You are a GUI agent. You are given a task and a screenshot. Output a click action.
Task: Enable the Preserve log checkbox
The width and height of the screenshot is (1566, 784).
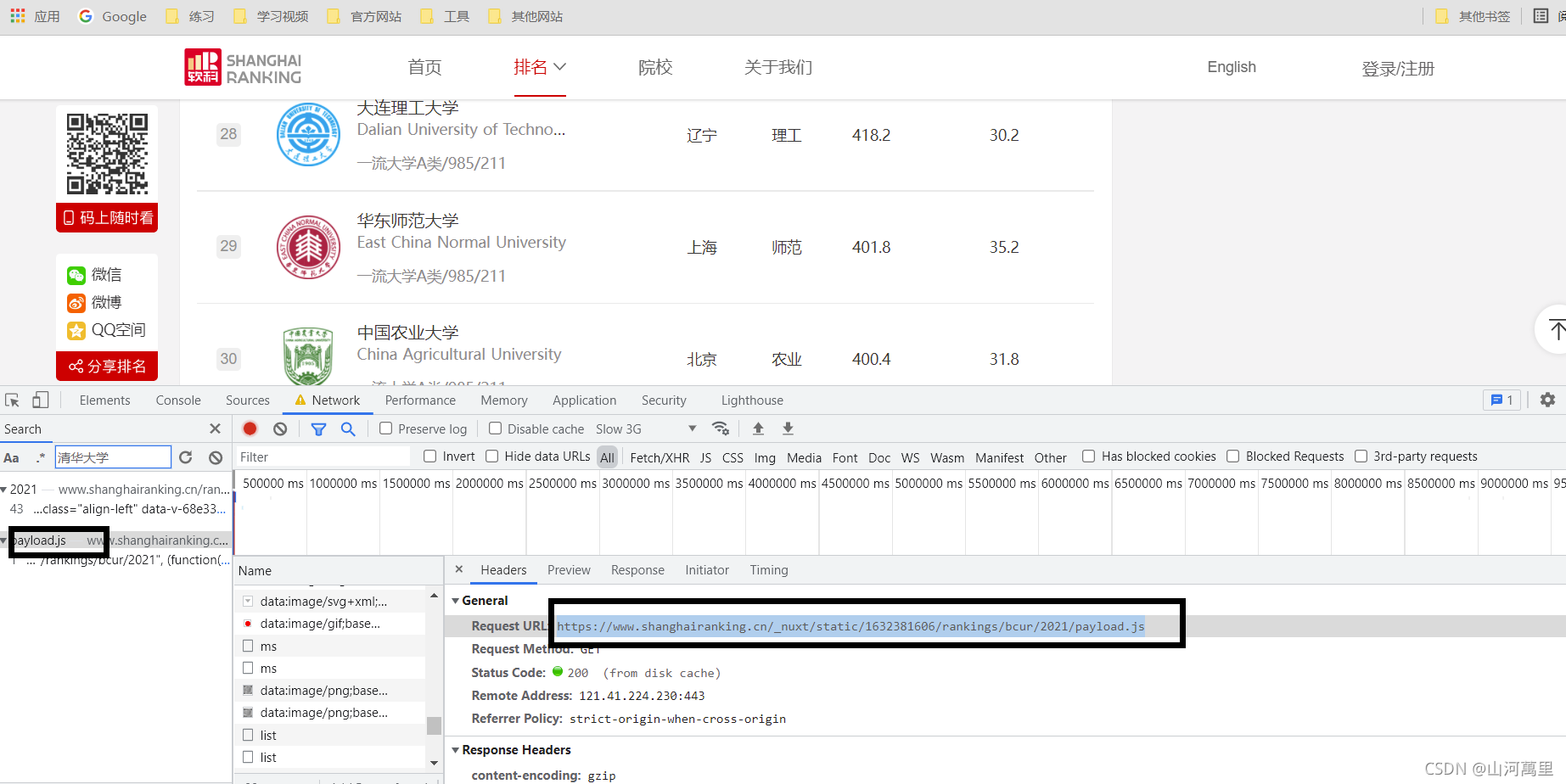pyautogui.click(x=385, y=428)
